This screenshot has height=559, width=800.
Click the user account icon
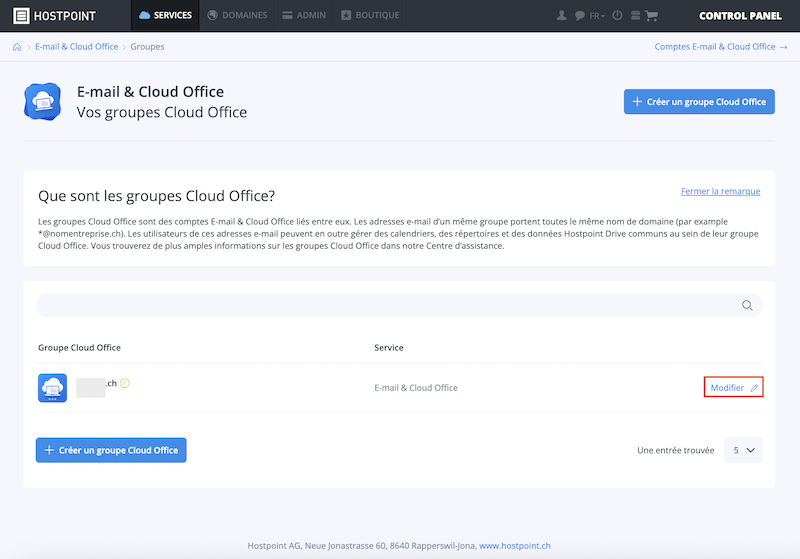tap(561, 15)
